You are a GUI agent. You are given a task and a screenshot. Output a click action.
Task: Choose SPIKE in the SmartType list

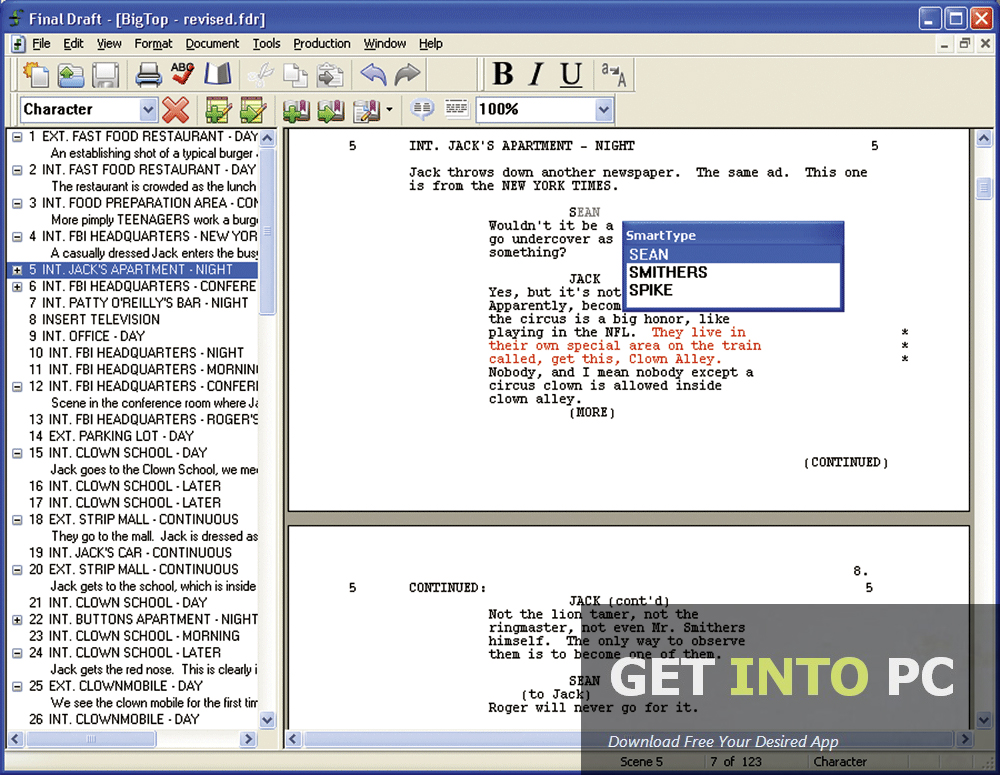click(x=732, y=290)
